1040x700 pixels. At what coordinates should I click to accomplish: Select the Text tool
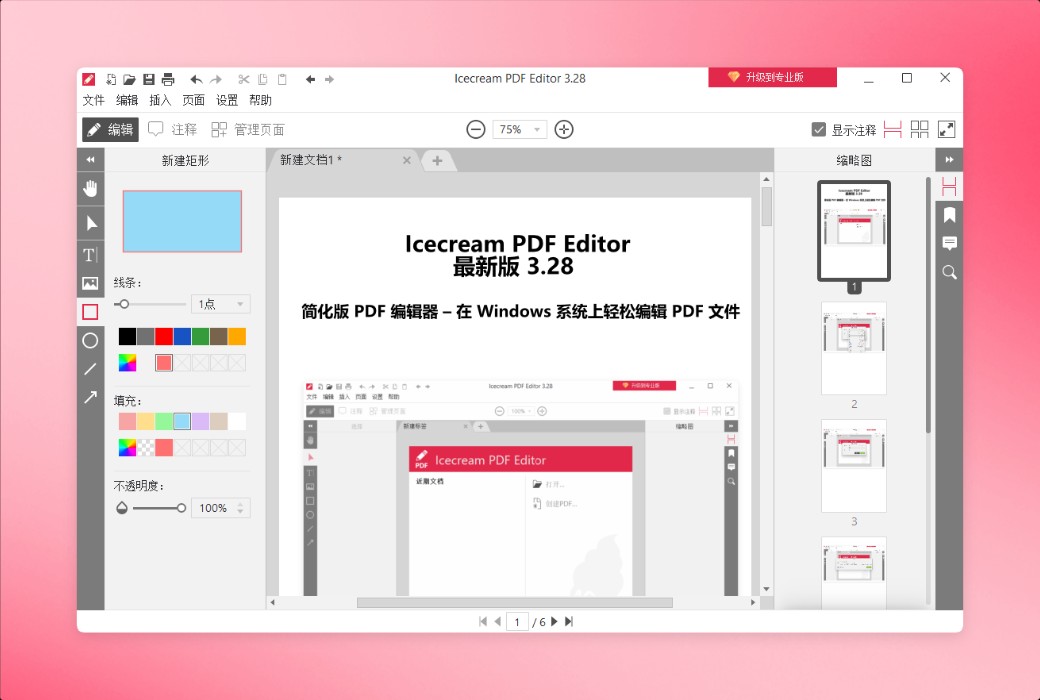[90, 254]
